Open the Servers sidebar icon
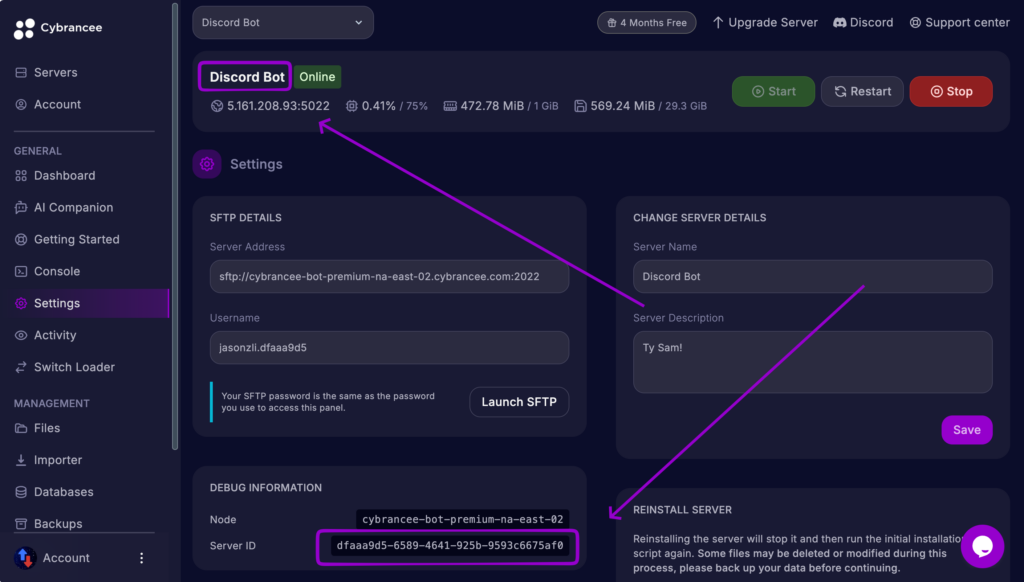The height and width of the screenshot is (582, 1024). (x=21, y=73)
